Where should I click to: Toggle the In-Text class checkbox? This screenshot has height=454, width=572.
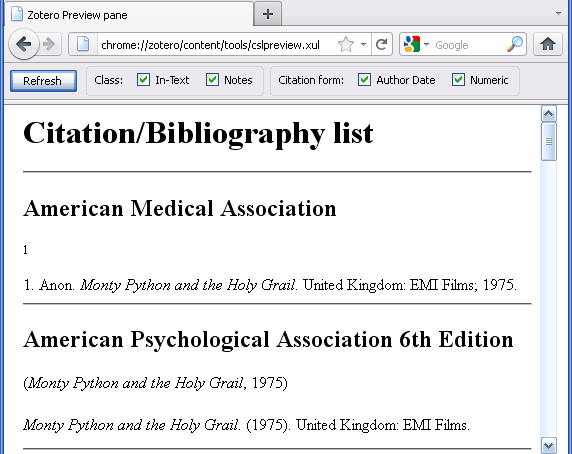(x=143, y=80)
